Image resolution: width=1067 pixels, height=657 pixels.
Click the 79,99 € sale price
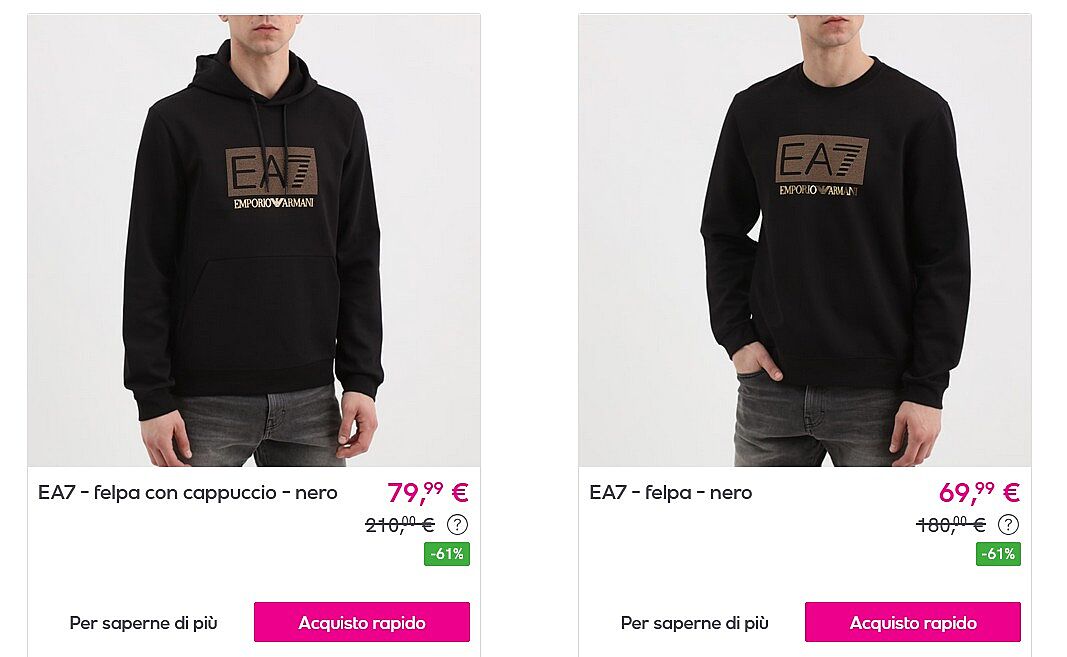[428, 492]
